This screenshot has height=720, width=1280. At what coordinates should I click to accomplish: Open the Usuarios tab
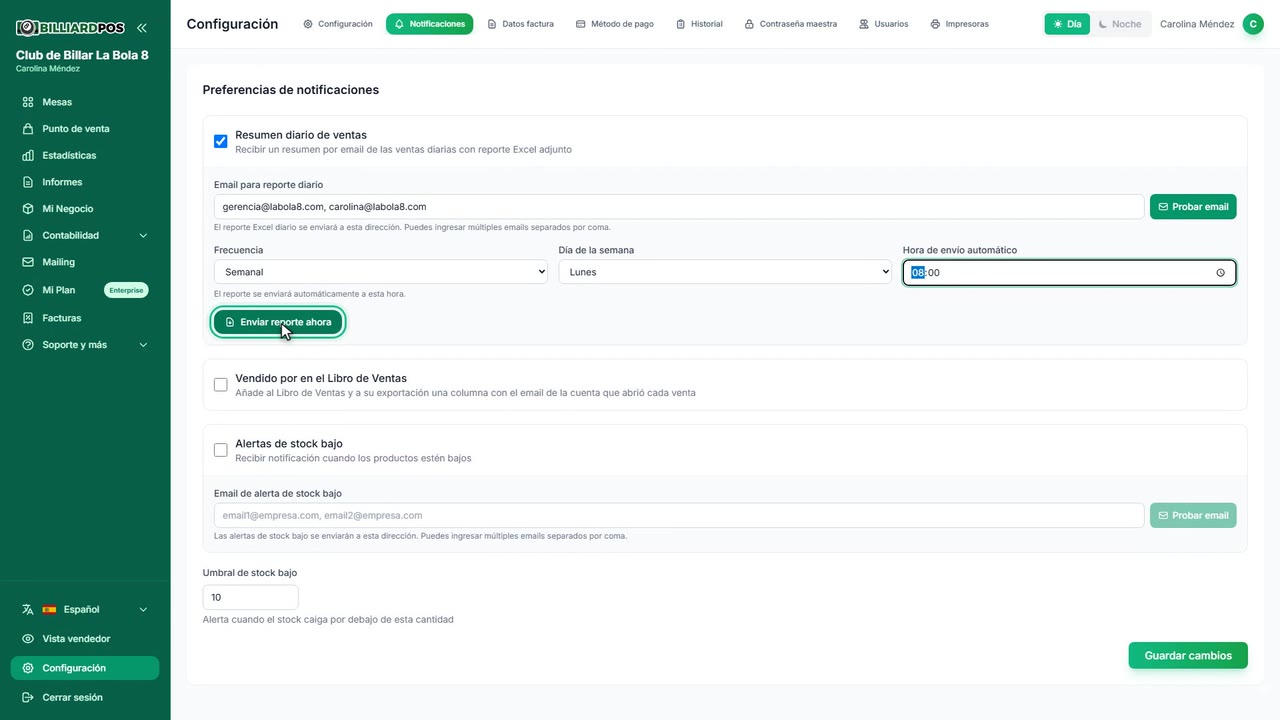point(884,24)
